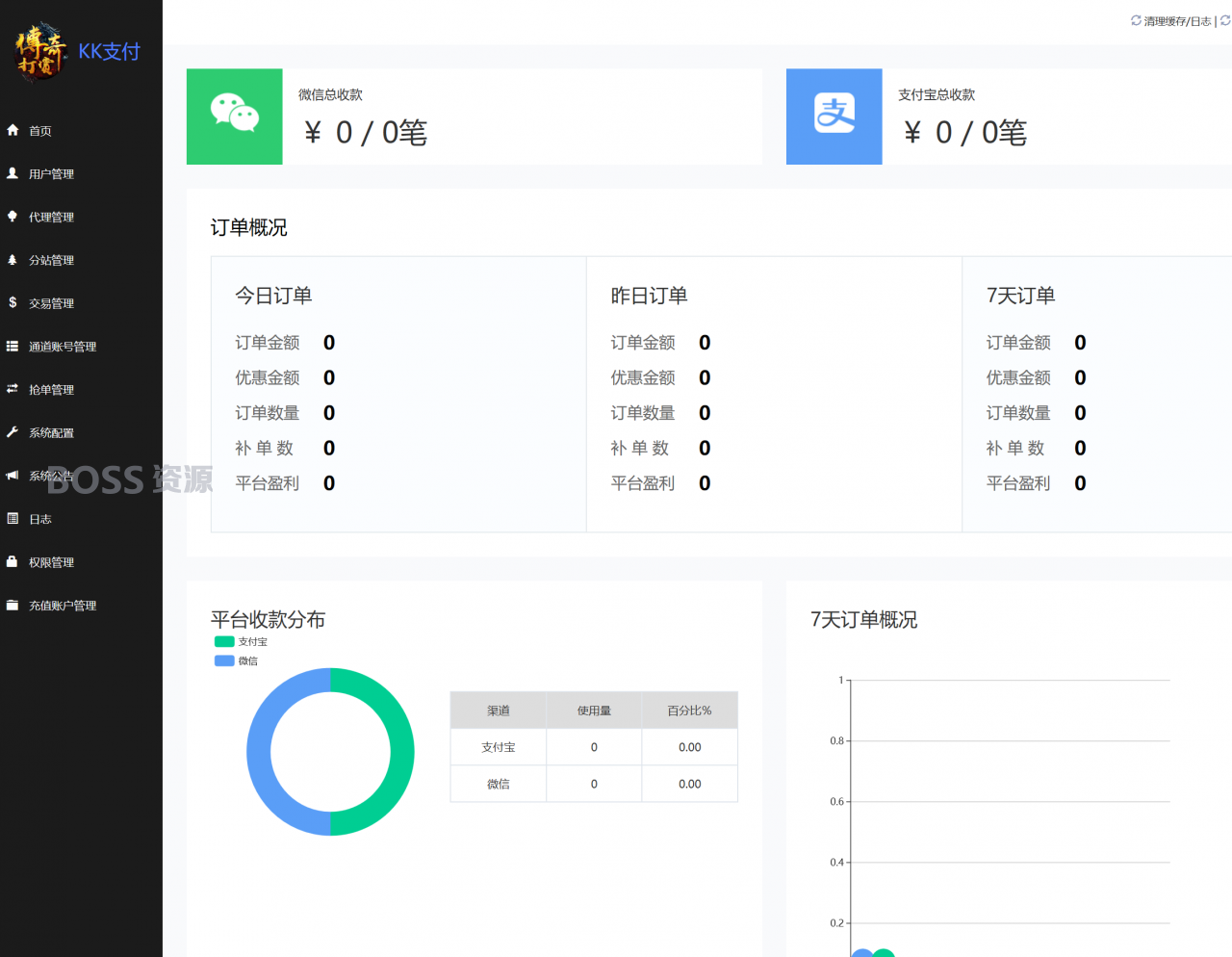Click the 渠道 table header
Viewport: 1232px width, 957px height.
499,711
